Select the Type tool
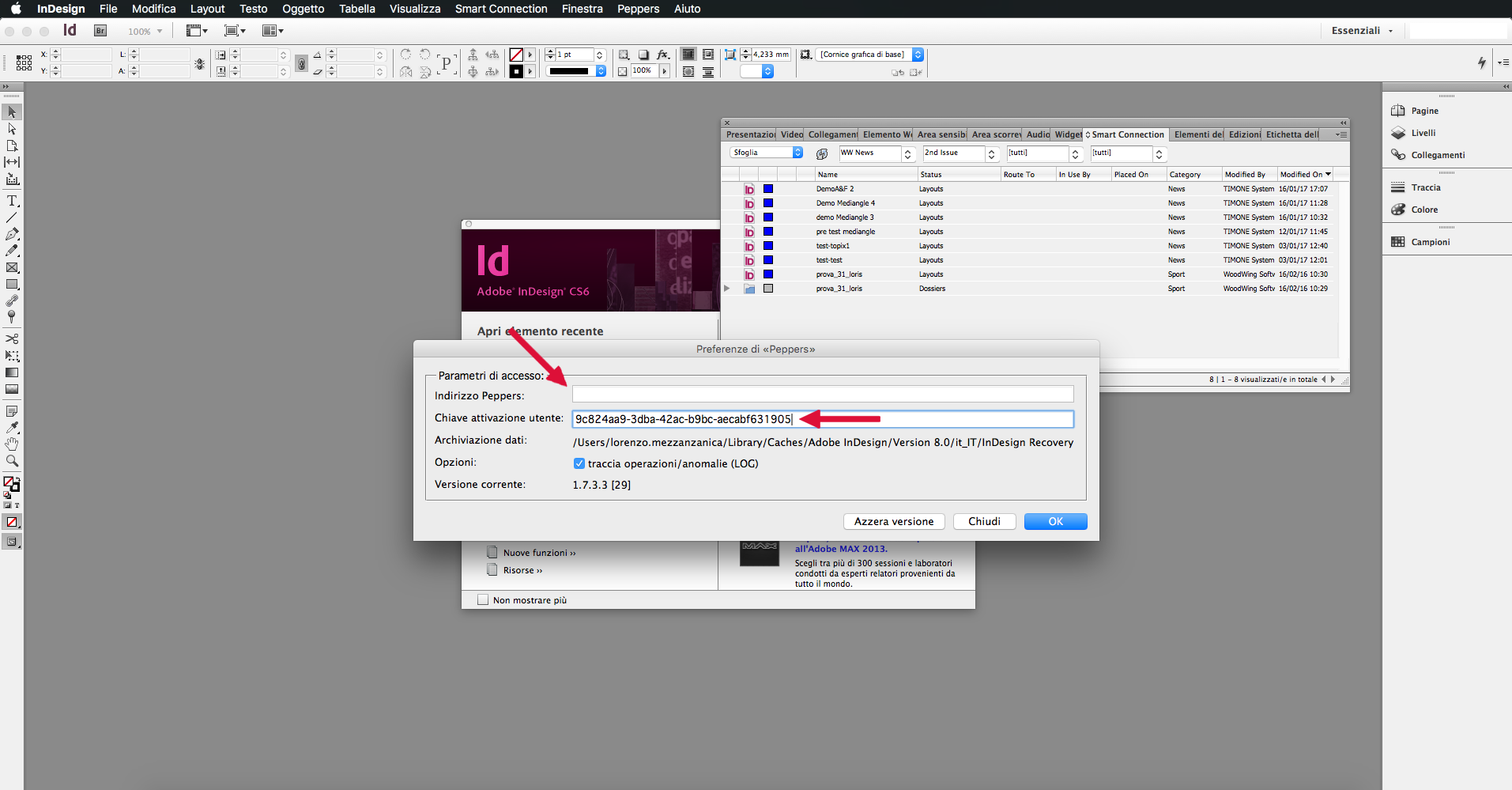This screenshot has width=1512, height=790. [x=12, y=201]
